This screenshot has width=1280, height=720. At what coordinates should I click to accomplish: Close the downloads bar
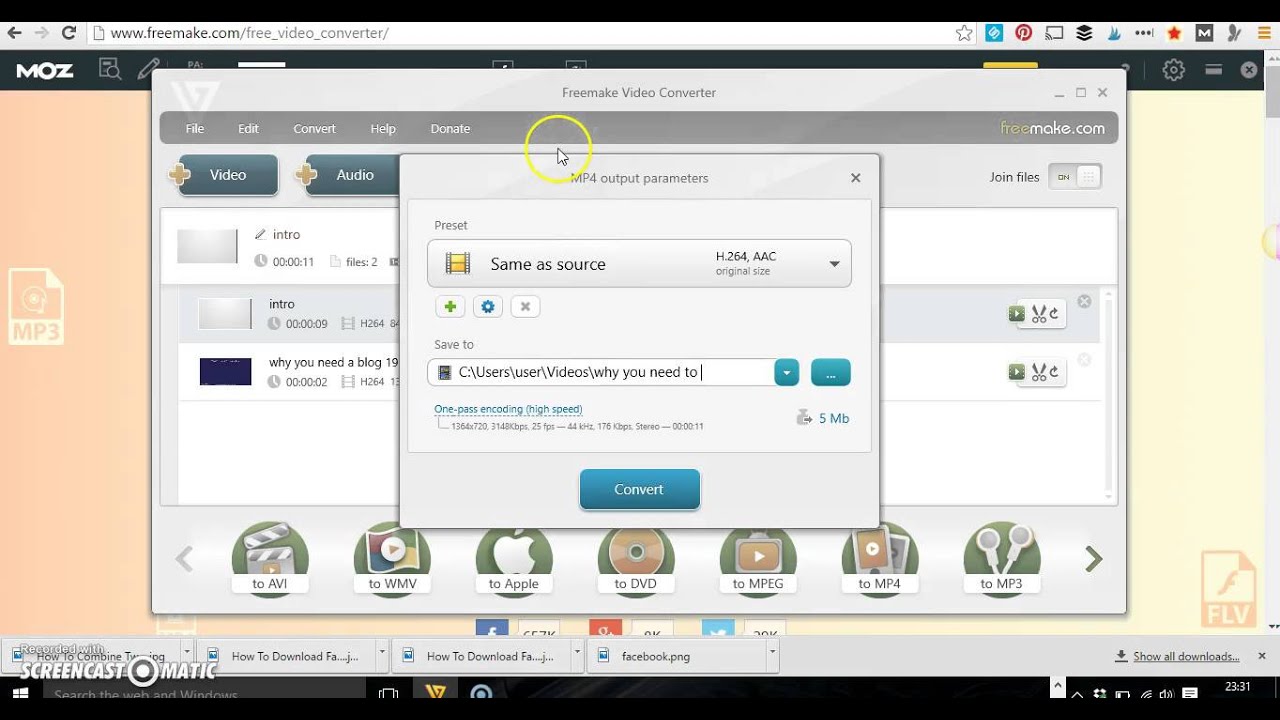tap(1262, 656)
